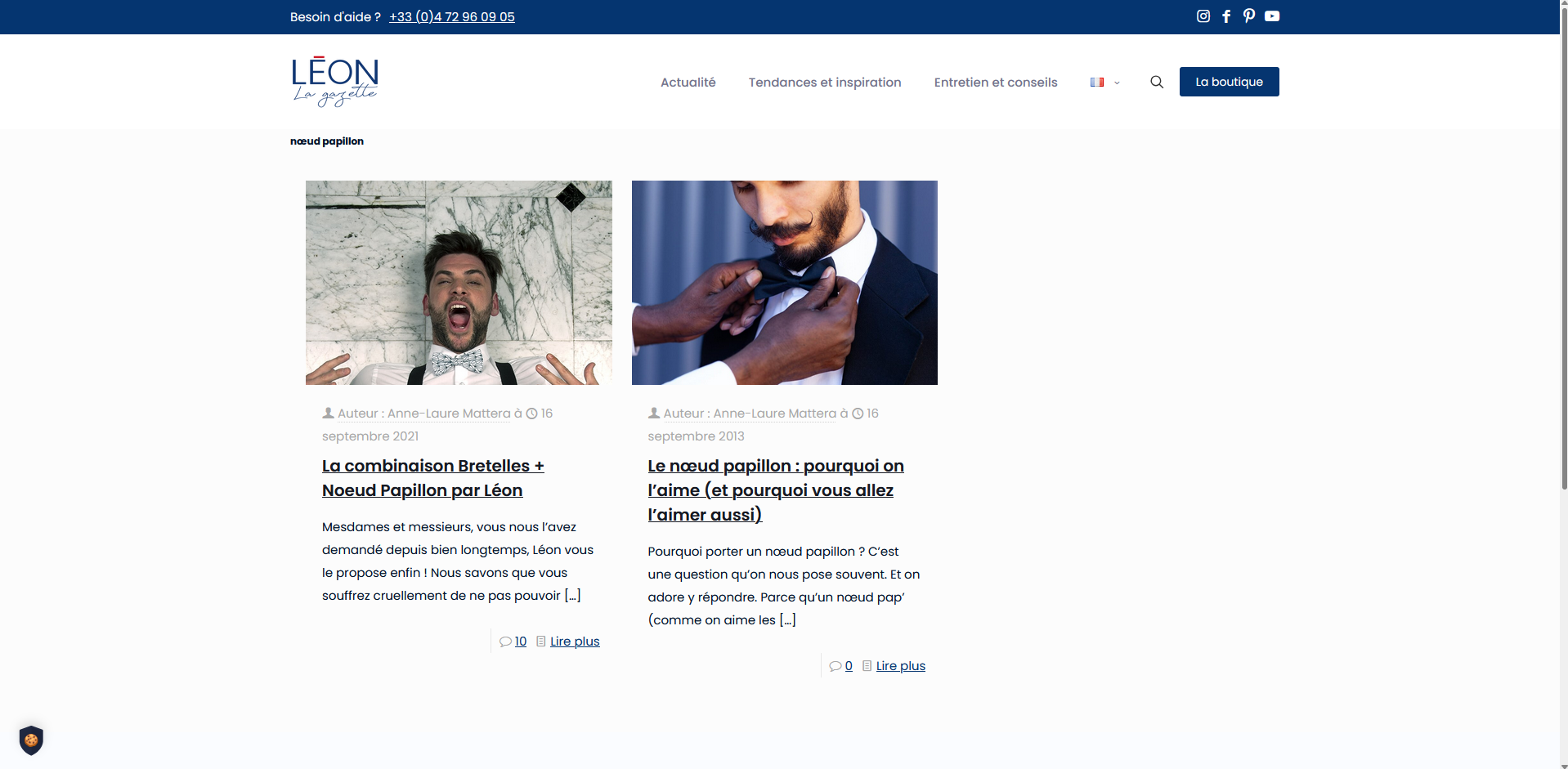Open the cookie consent shield icon
Image resolution: width=1568 pixels, height=769 pixels.
31,740
